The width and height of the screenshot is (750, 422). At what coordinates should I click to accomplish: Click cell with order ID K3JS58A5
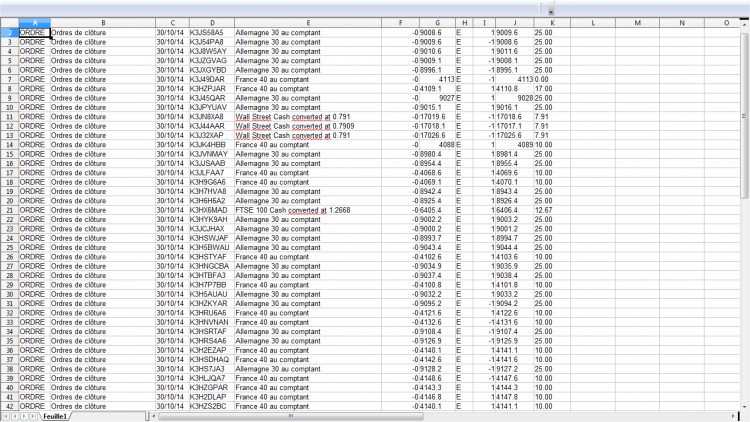[212, 33]
